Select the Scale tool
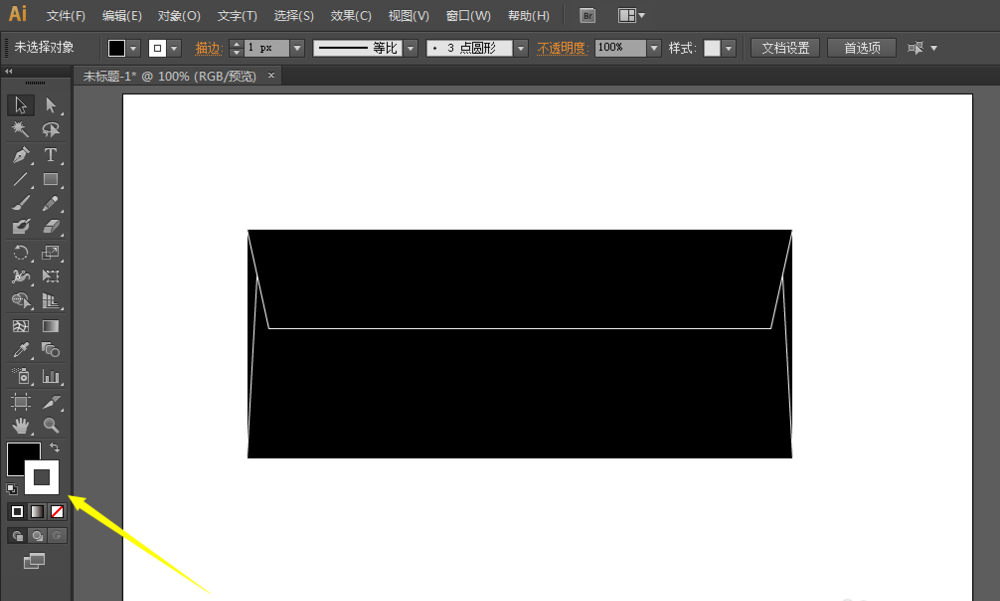The height and width of the screenshot is (601, 1000). [50, 253]
